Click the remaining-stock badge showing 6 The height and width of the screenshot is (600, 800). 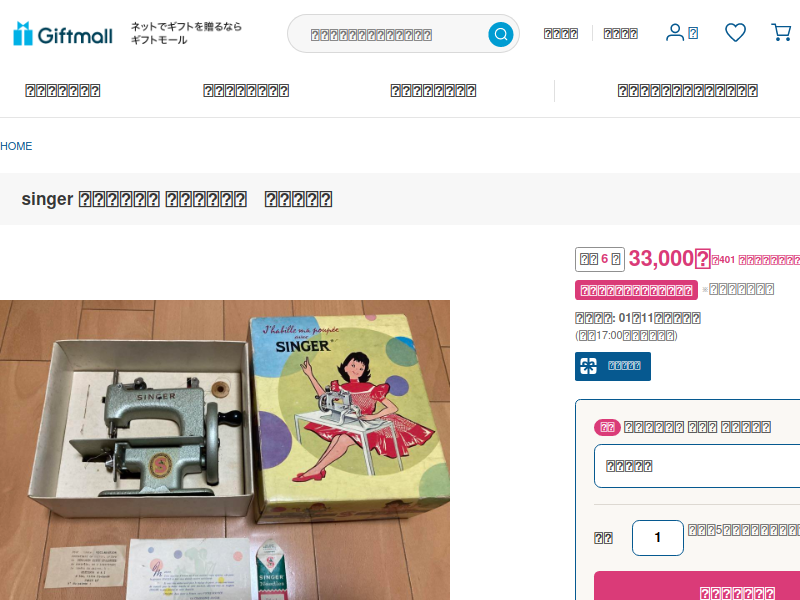pos(599,259)
